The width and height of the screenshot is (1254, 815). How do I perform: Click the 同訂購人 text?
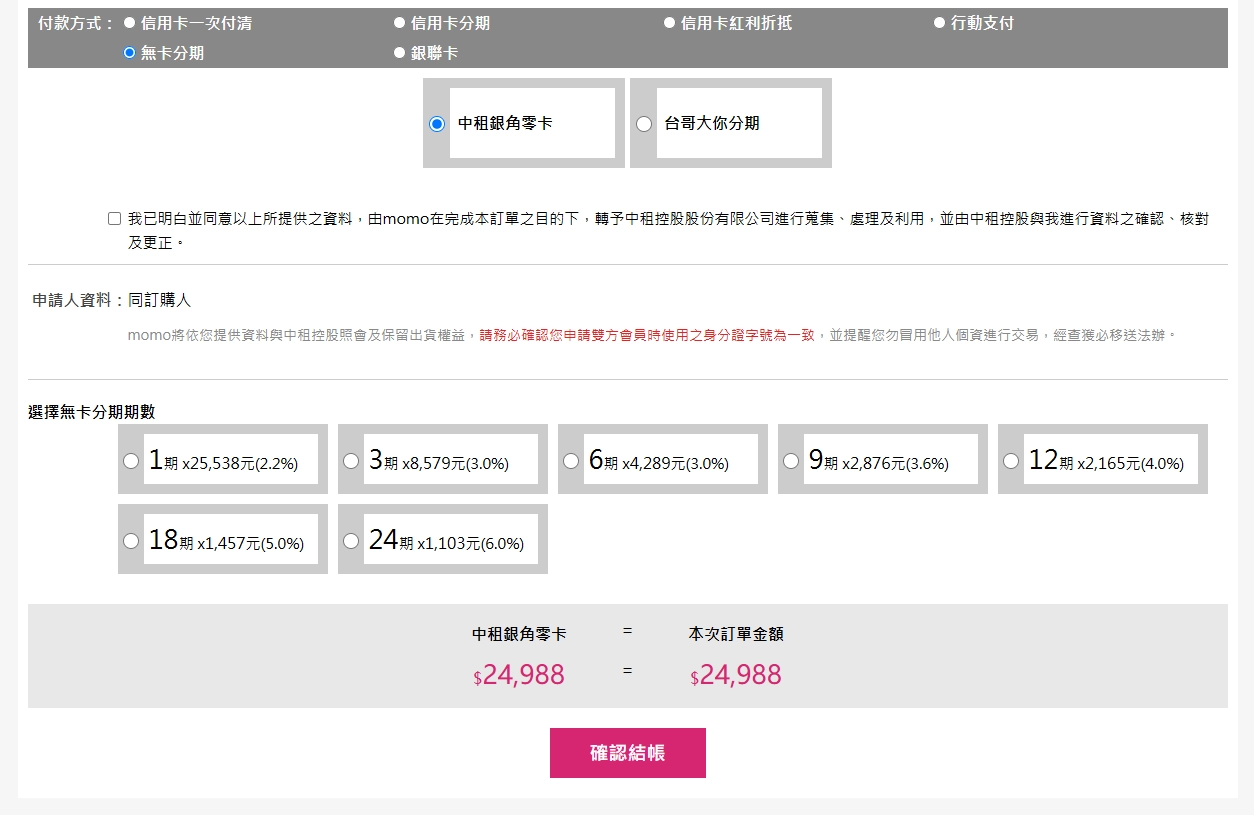(160, 300)
